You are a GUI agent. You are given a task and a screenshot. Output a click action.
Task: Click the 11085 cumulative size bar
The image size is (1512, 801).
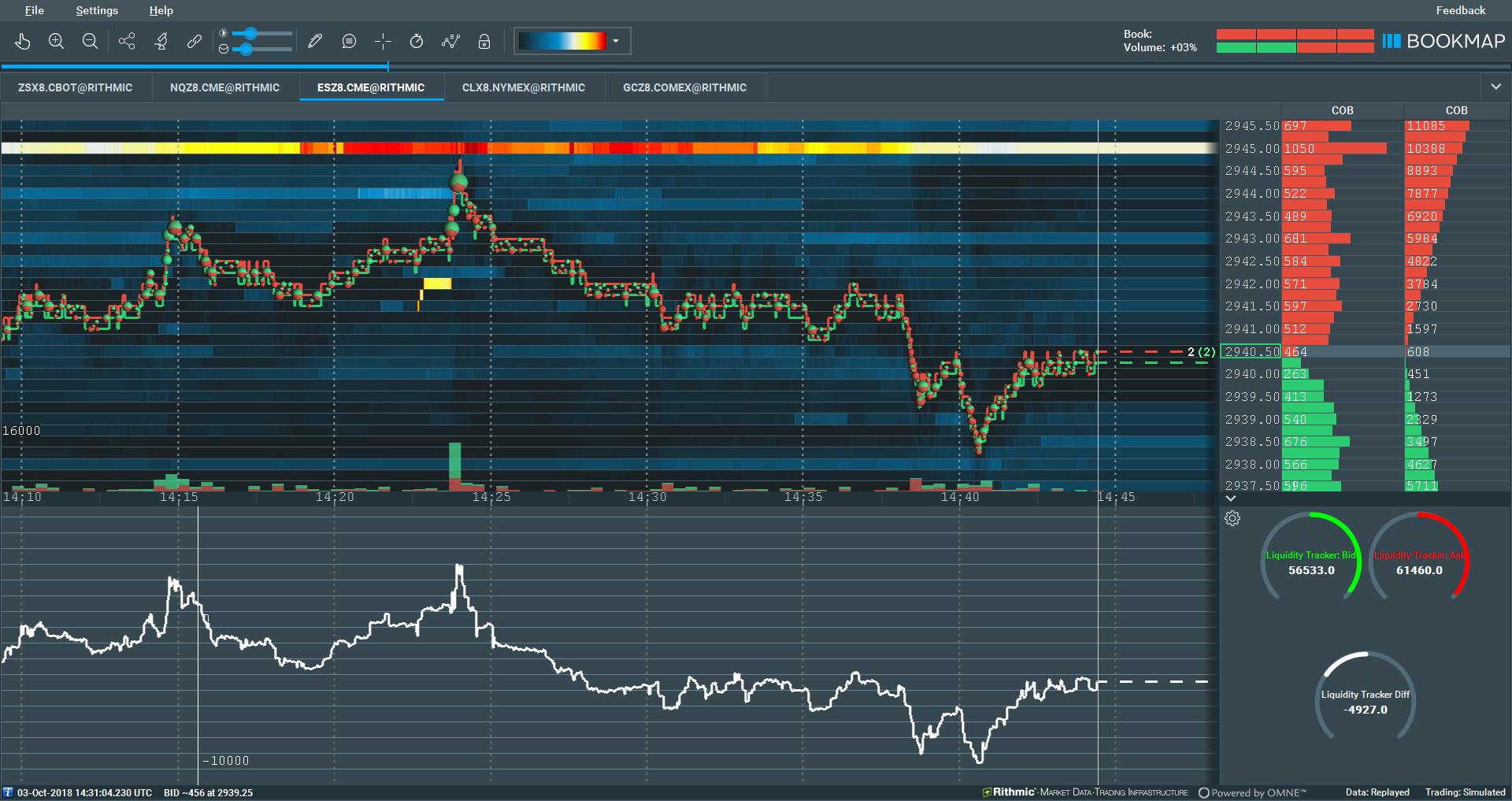click(x=1437, y=126)
